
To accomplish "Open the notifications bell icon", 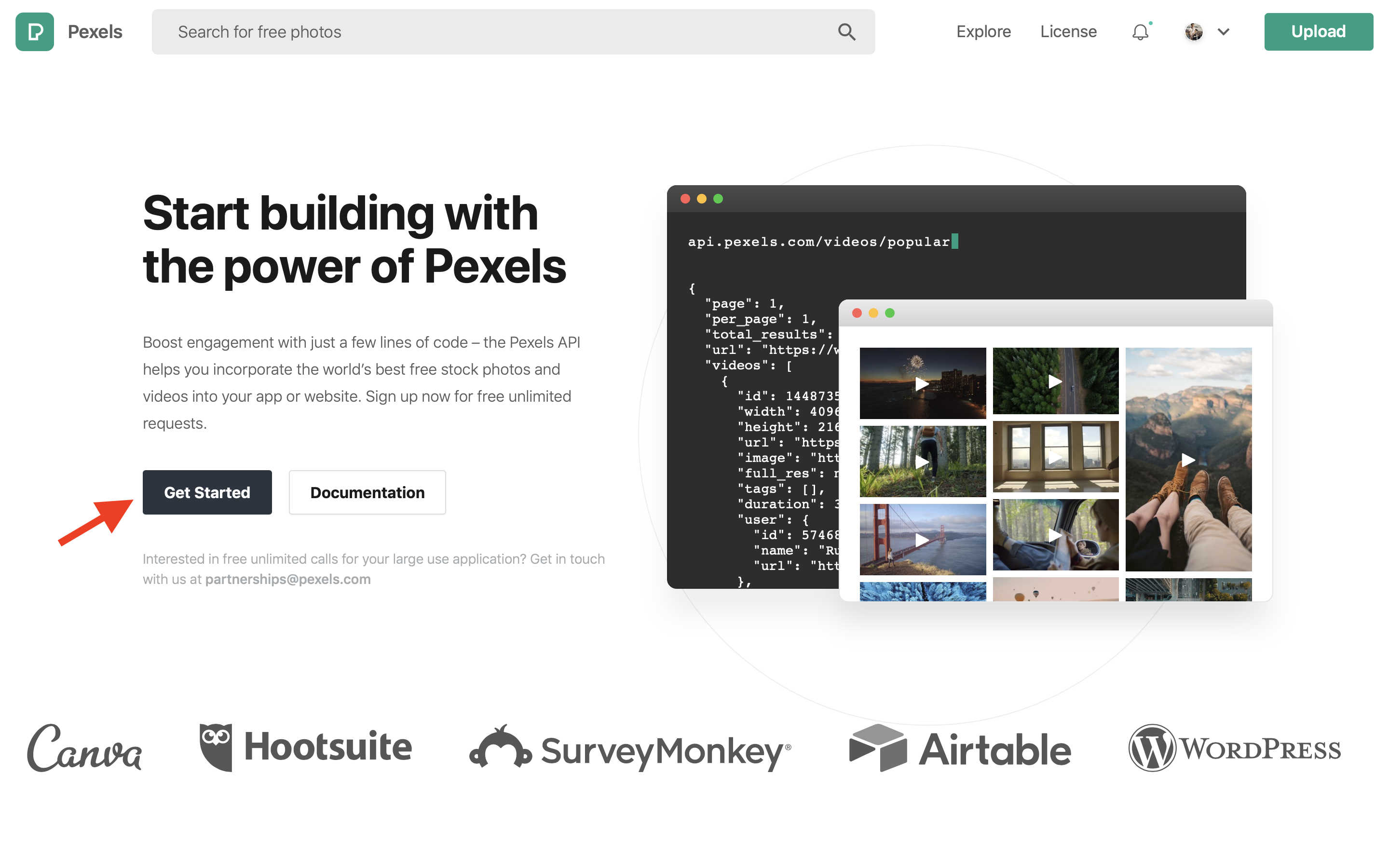I will [x=1140, y=32].
